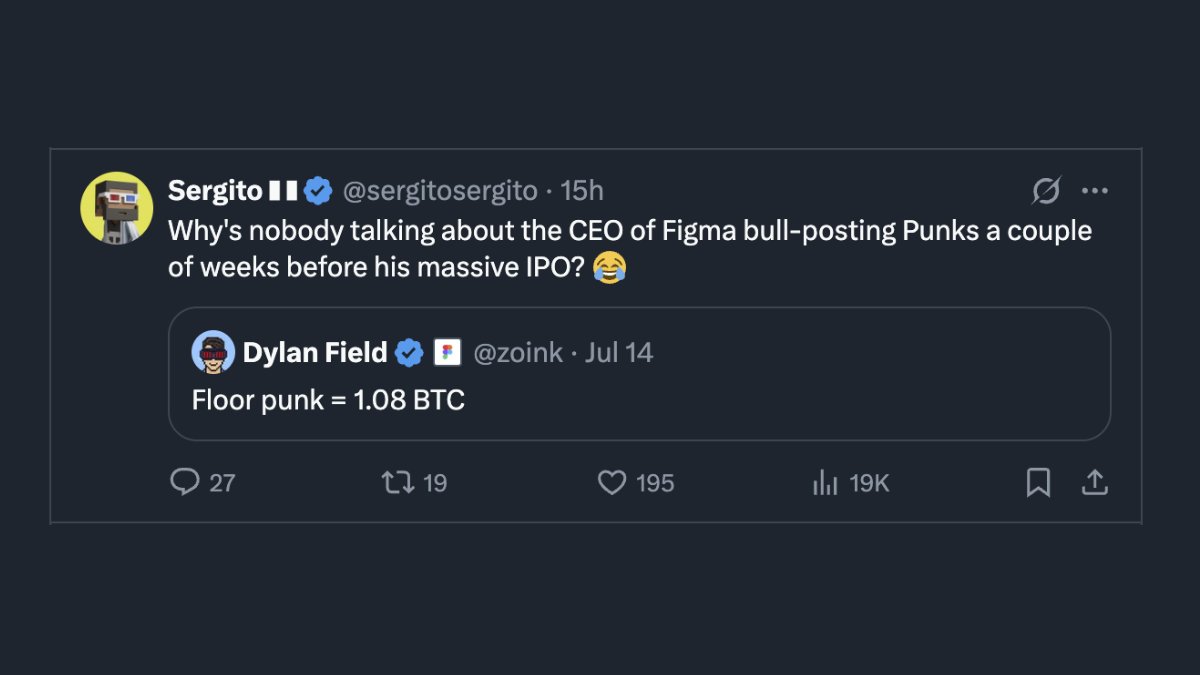Open the Sergito display name link
Image resolution: width=1200 pixels, height=675 pixels.
point(215,190)
